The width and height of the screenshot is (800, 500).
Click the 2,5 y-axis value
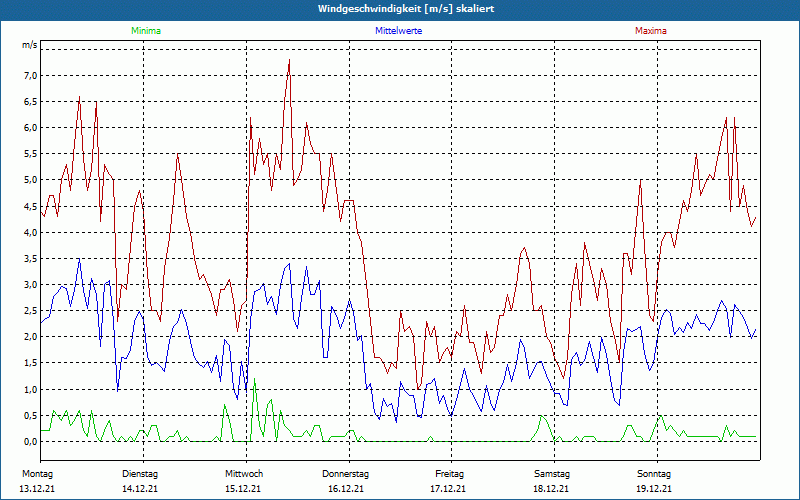31,310
